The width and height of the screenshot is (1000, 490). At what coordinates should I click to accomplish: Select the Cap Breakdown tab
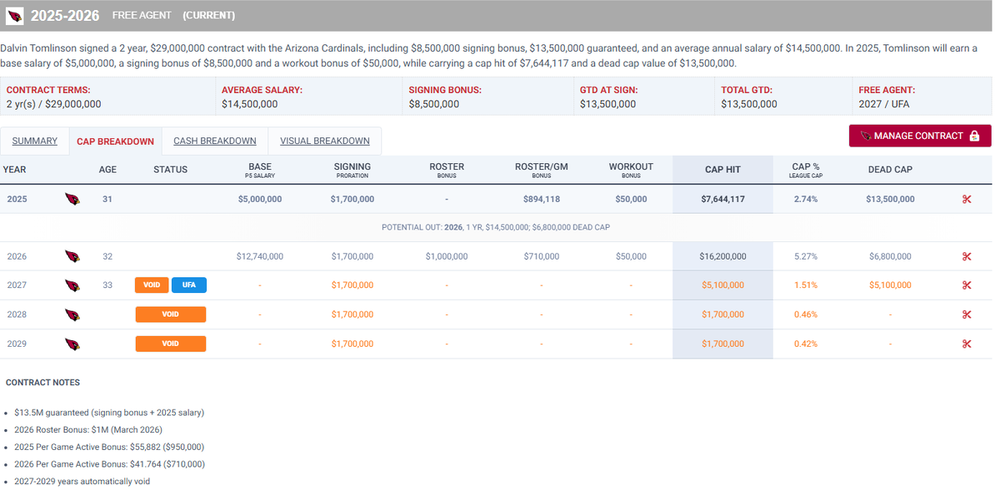click(115, 142)
